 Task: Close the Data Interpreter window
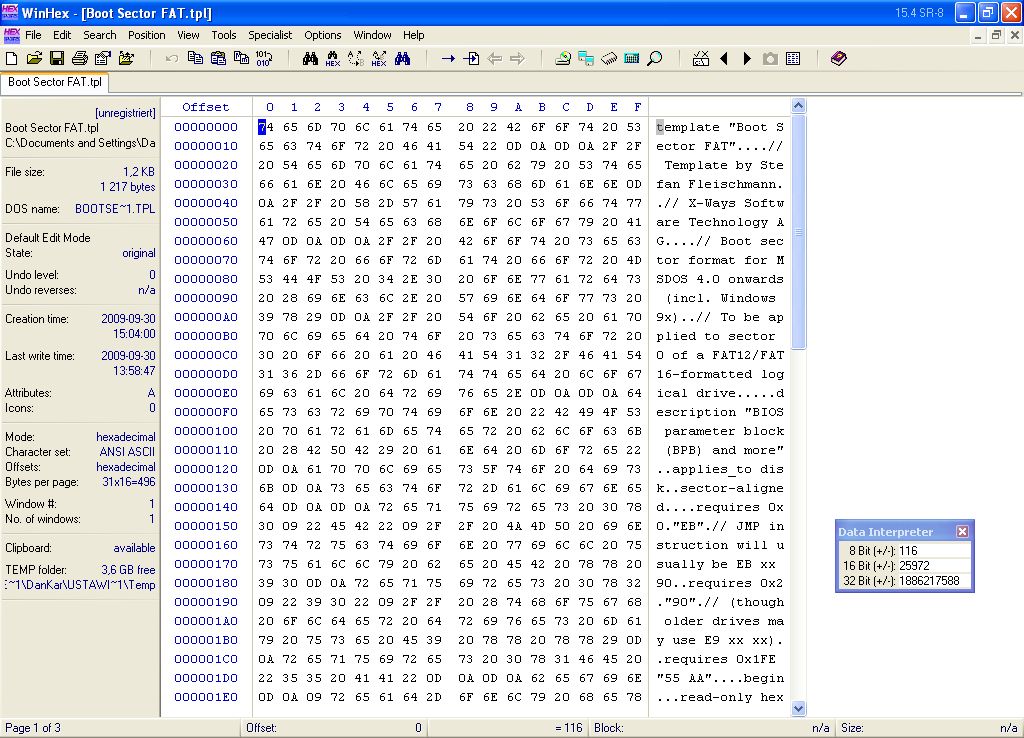pyautogui.click(x=962, y=532)
